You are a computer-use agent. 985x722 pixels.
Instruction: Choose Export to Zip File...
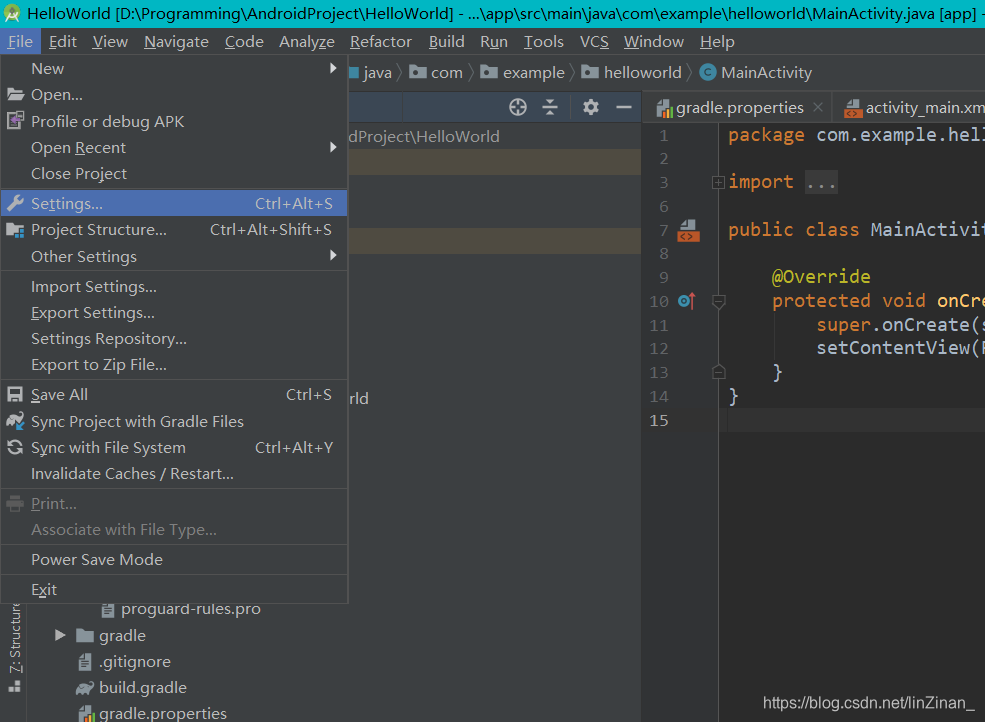tap(174, 364)
